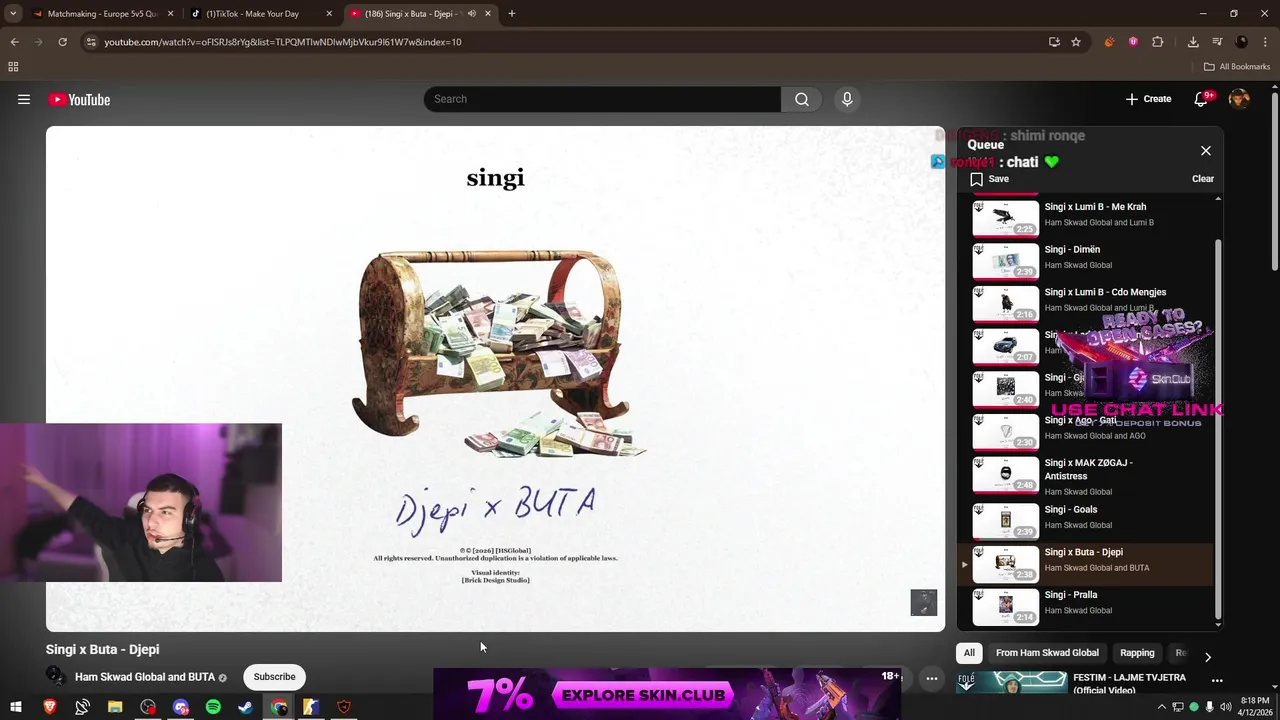Show more filter chips with arrow
Screen dimensions: 1280x720
1207,657
